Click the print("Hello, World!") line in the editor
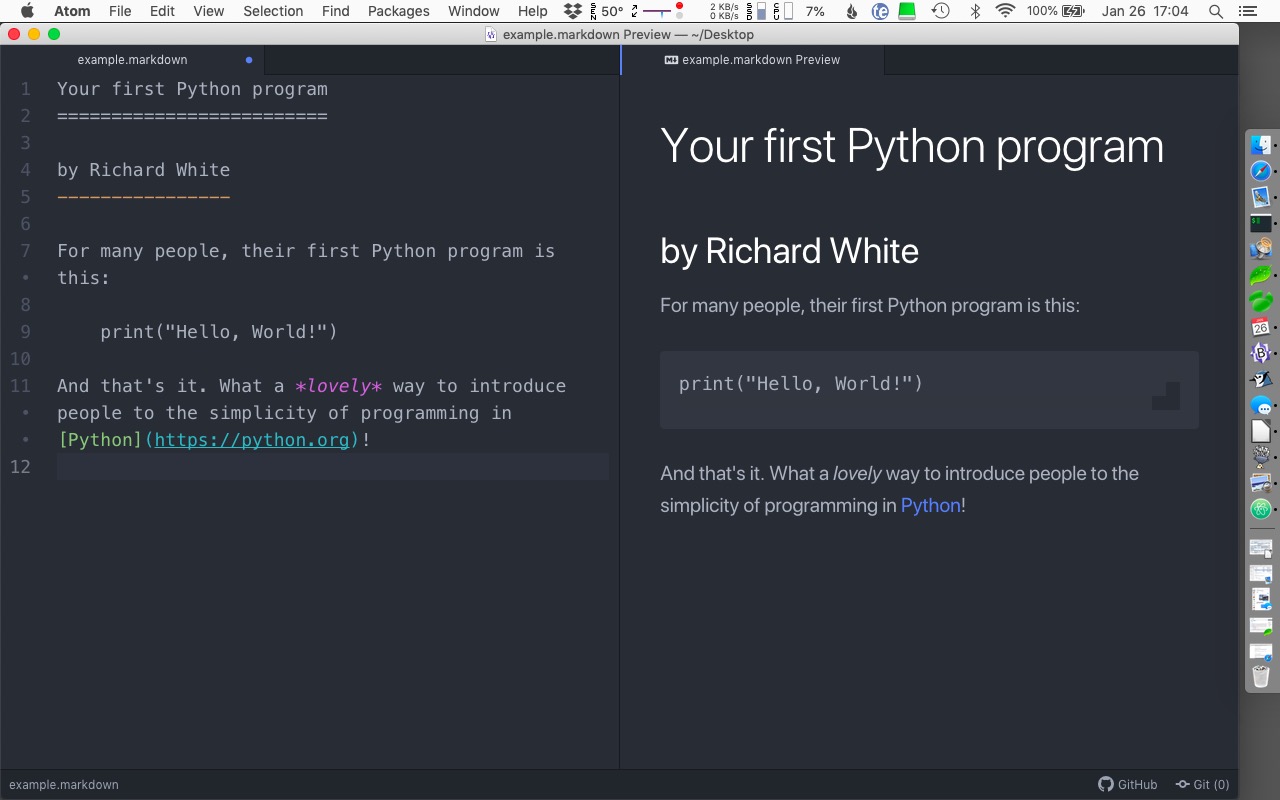 219,332
